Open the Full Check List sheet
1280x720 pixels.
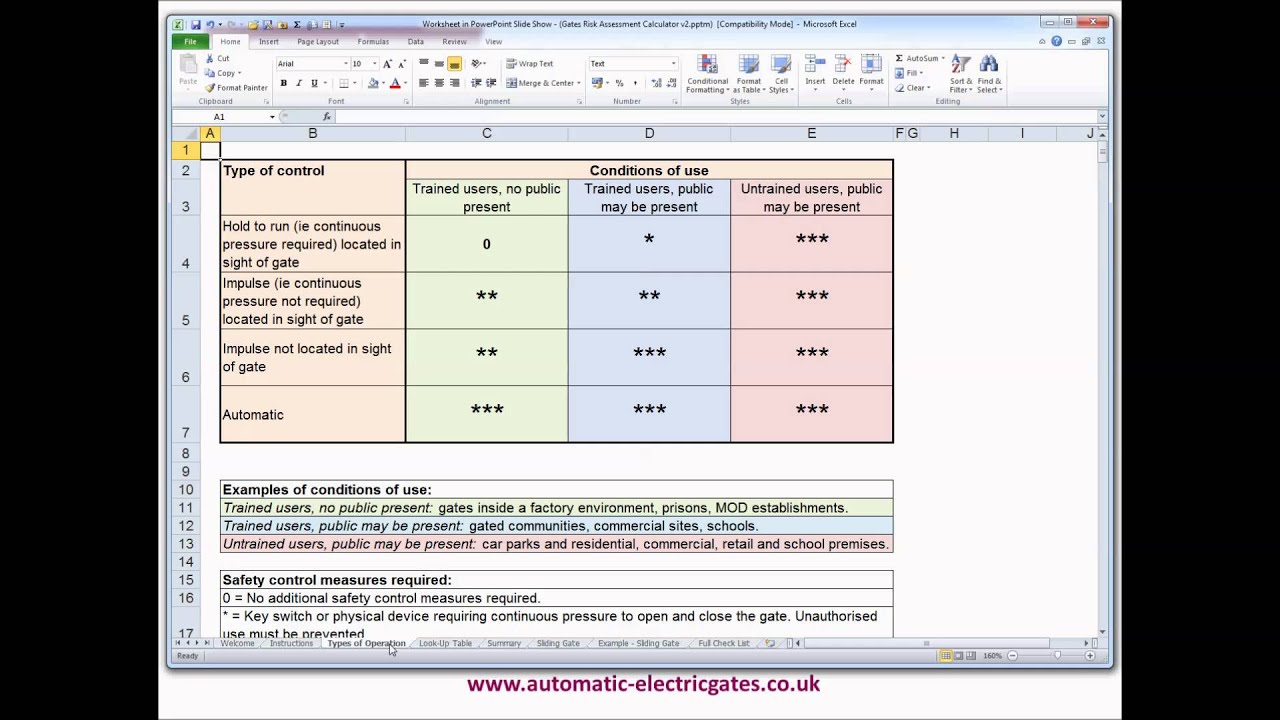724,643
